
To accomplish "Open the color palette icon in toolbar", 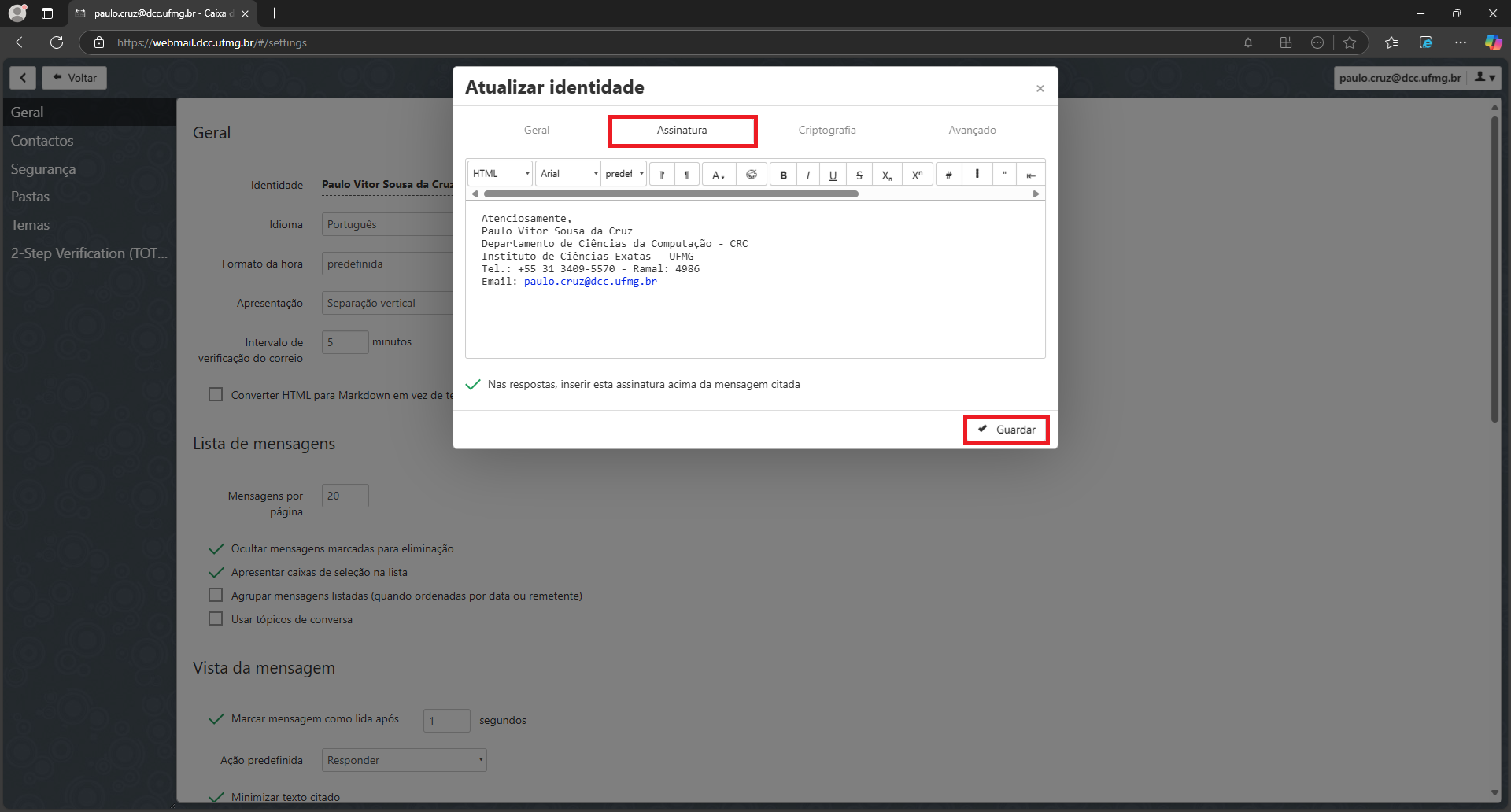I will (752, 175).
